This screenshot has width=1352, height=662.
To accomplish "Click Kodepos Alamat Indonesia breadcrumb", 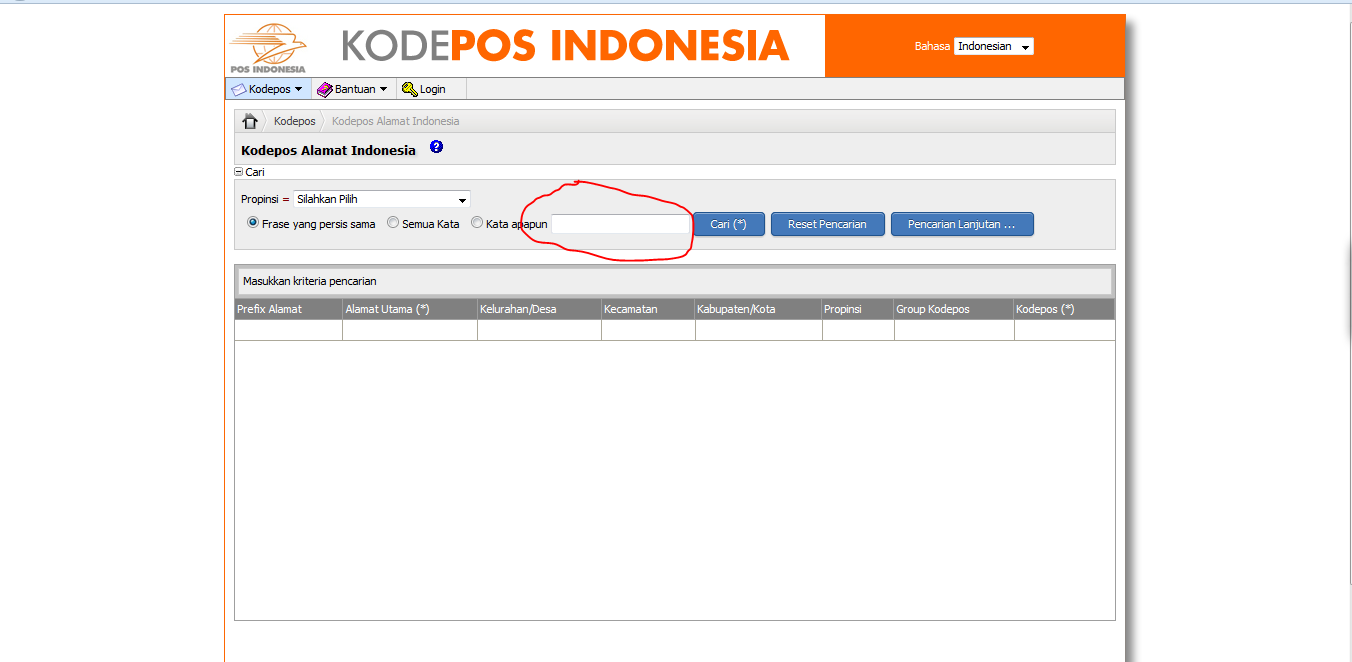I will 395,121.
